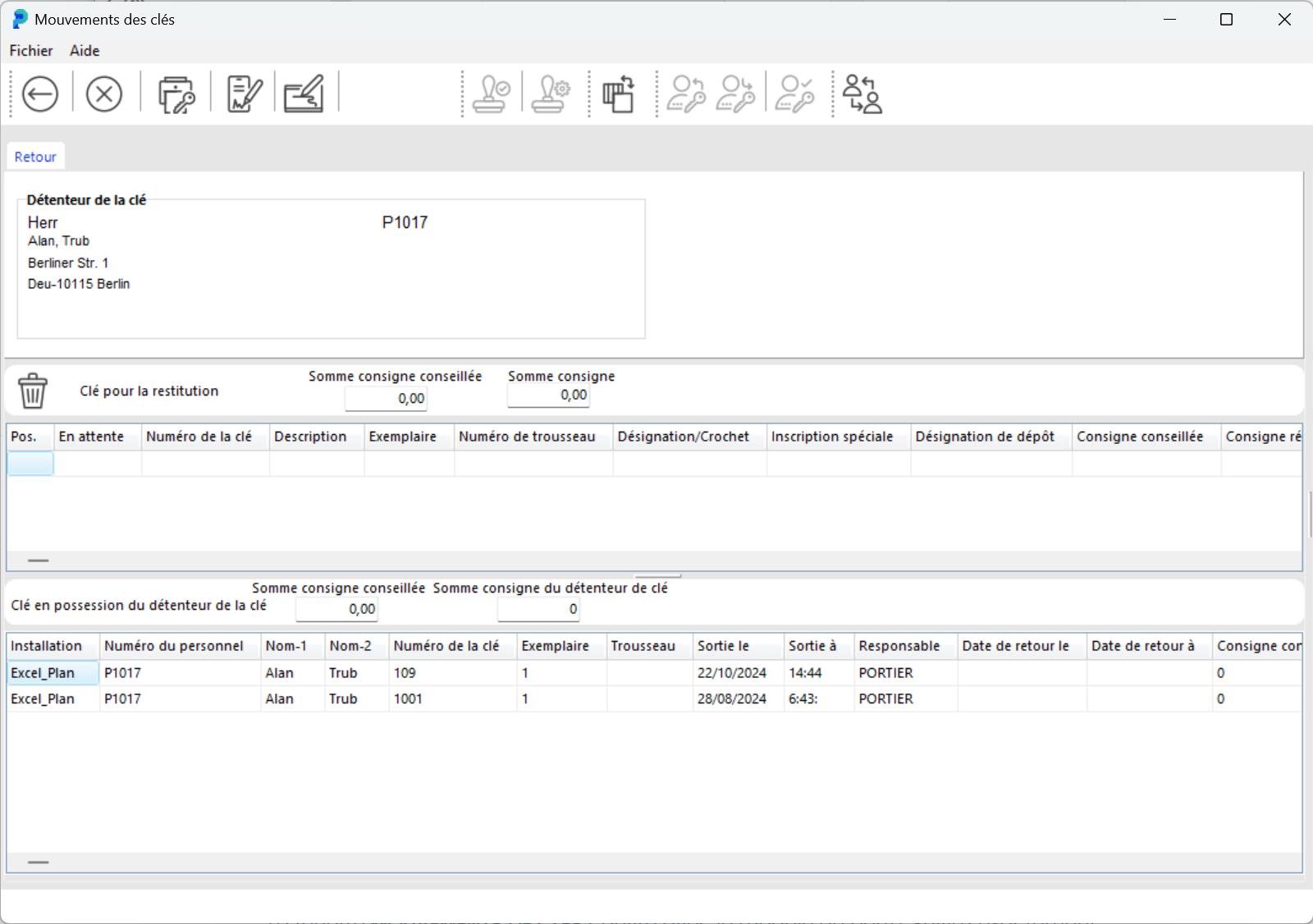Click the stamp with gear icon
The image size is (1313, 924).
[x=551, y=94]
